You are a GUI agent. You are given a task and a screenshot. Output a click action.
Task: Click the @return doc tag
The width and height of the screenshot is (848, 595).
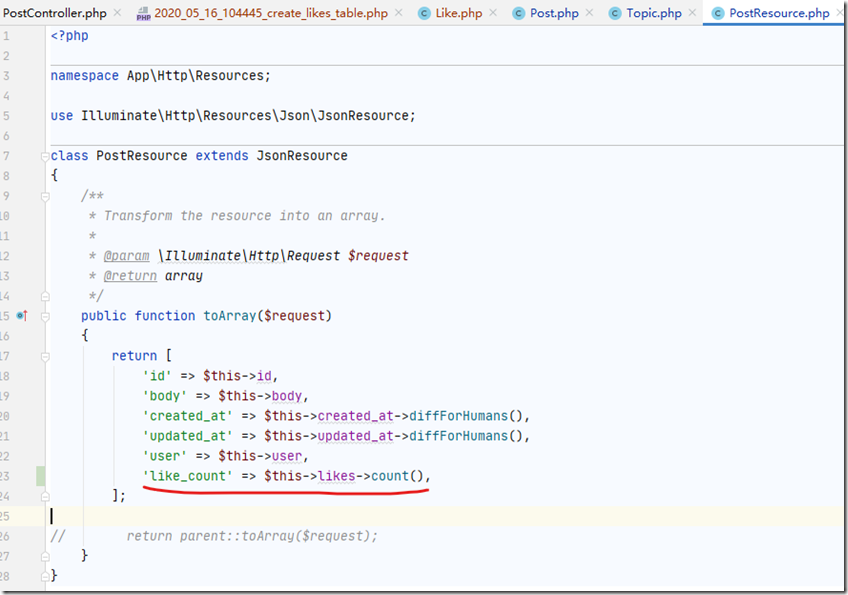click(130, 276)
